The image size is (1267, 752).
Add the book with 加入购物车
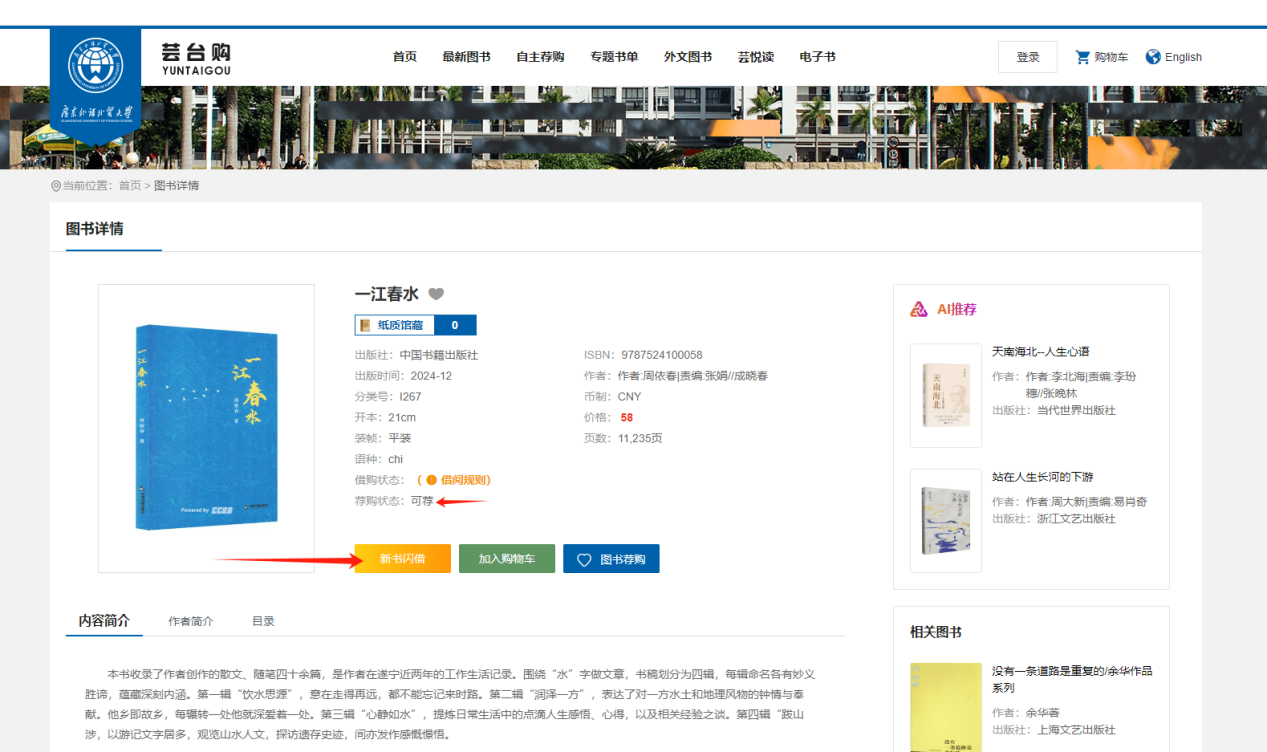[506, 559]
